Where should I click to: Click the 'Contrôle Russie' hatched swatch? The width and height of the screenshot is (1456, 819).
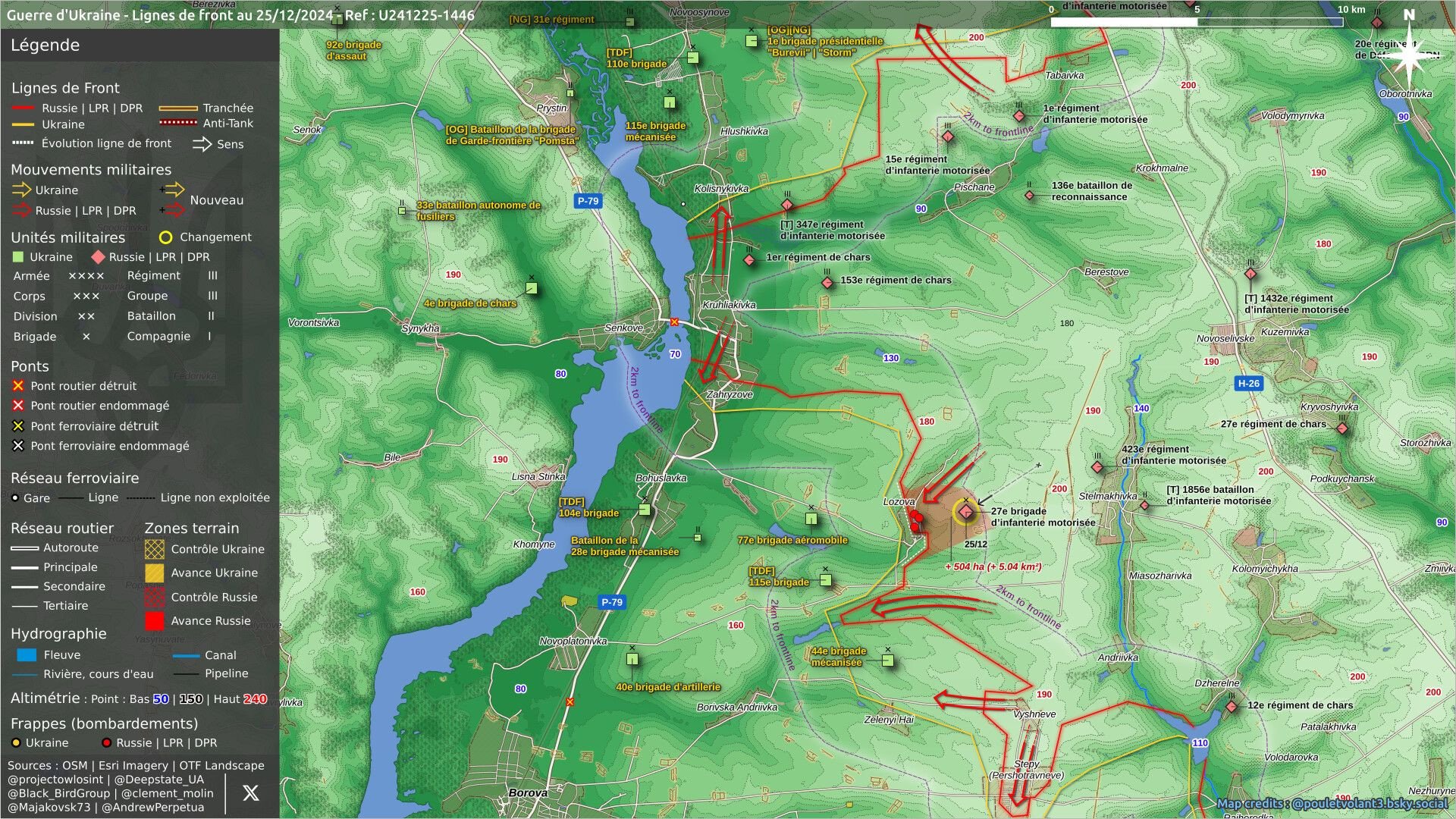[x=154, y=597]
